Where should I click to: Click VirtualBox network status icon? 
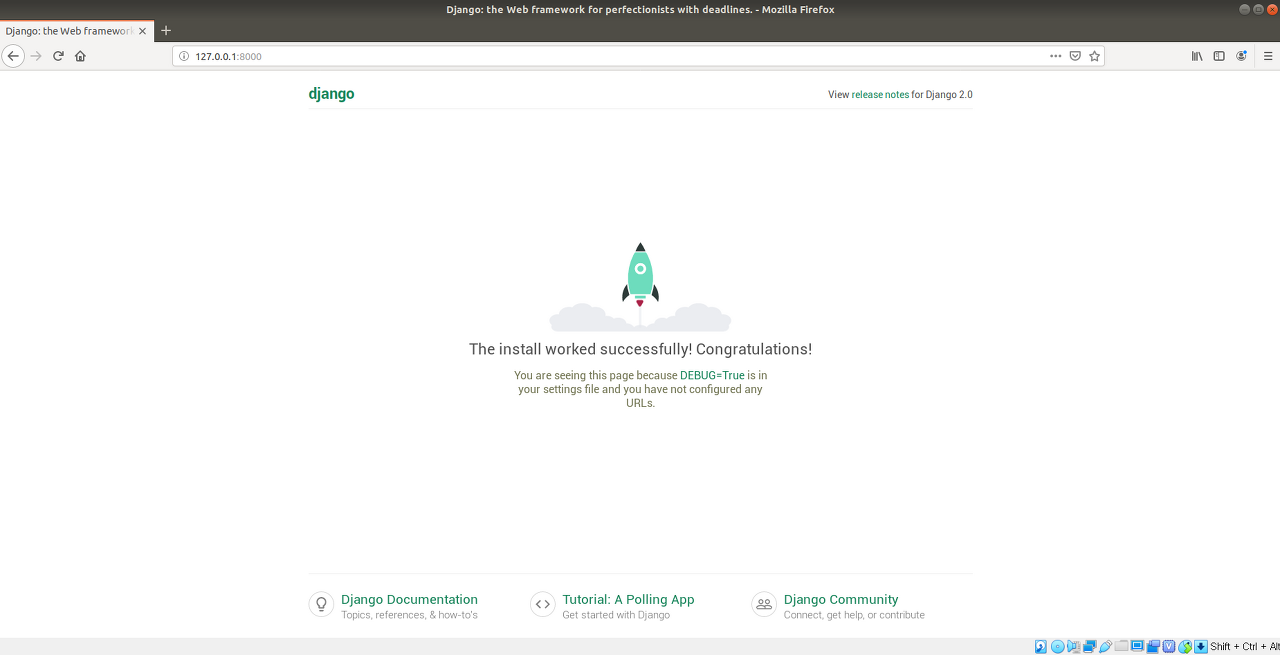point(1089,646)
